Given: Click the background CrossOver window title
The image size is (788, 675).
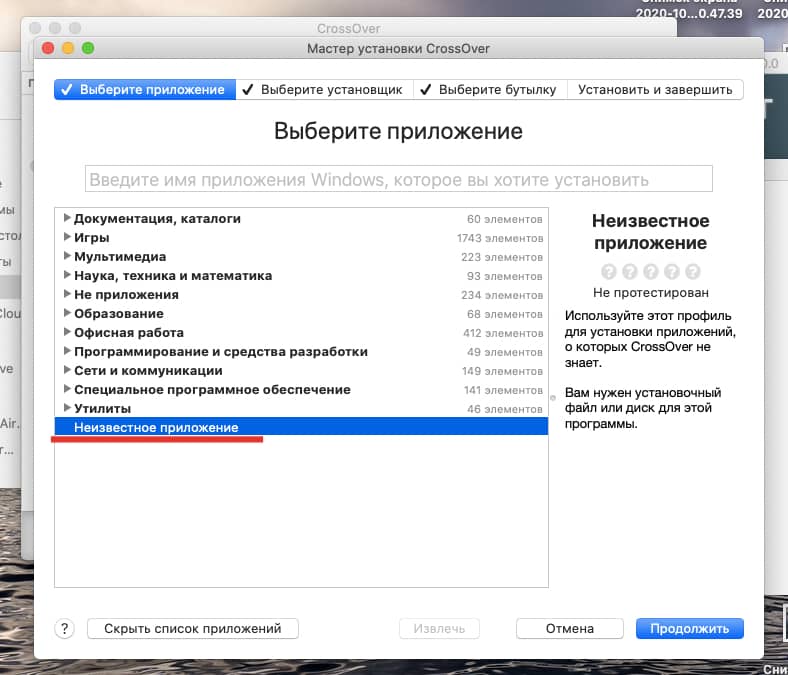Looking at the screenshot, I should [348, 28].
